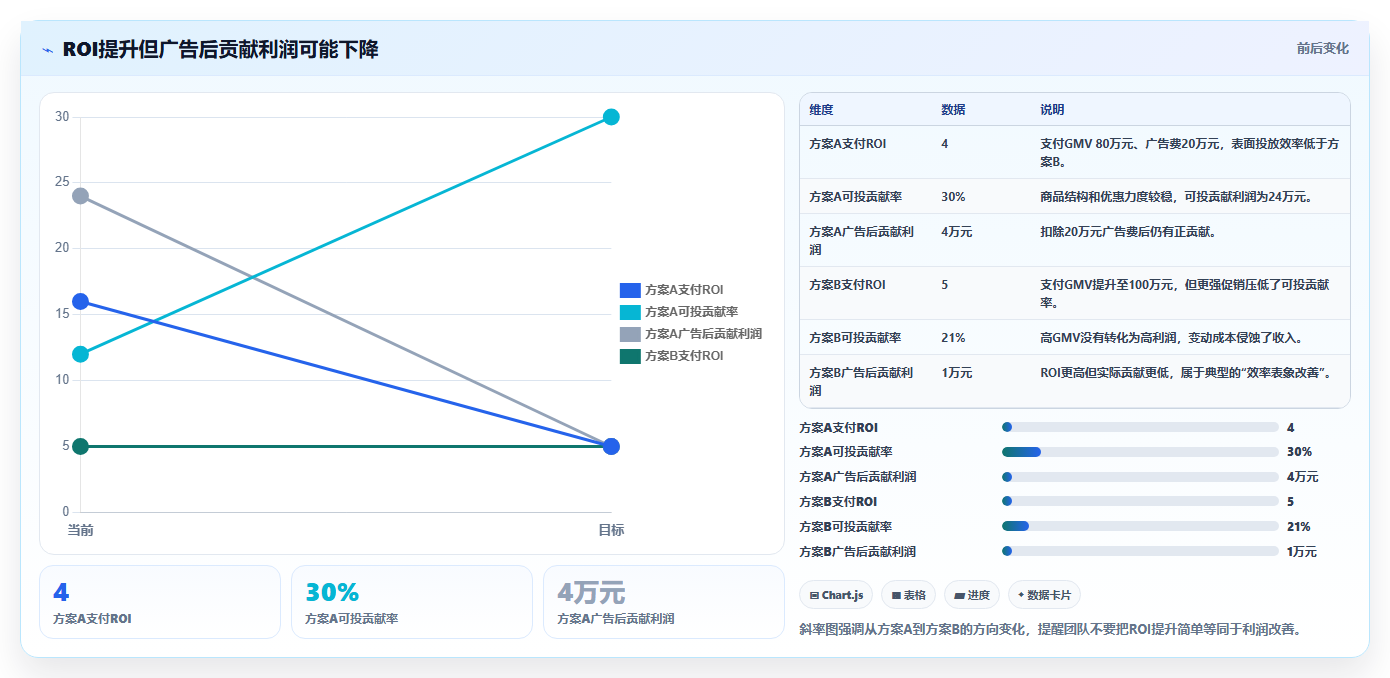
Task: Click the 斜率图强调 footer note text
Action: 1050,630
